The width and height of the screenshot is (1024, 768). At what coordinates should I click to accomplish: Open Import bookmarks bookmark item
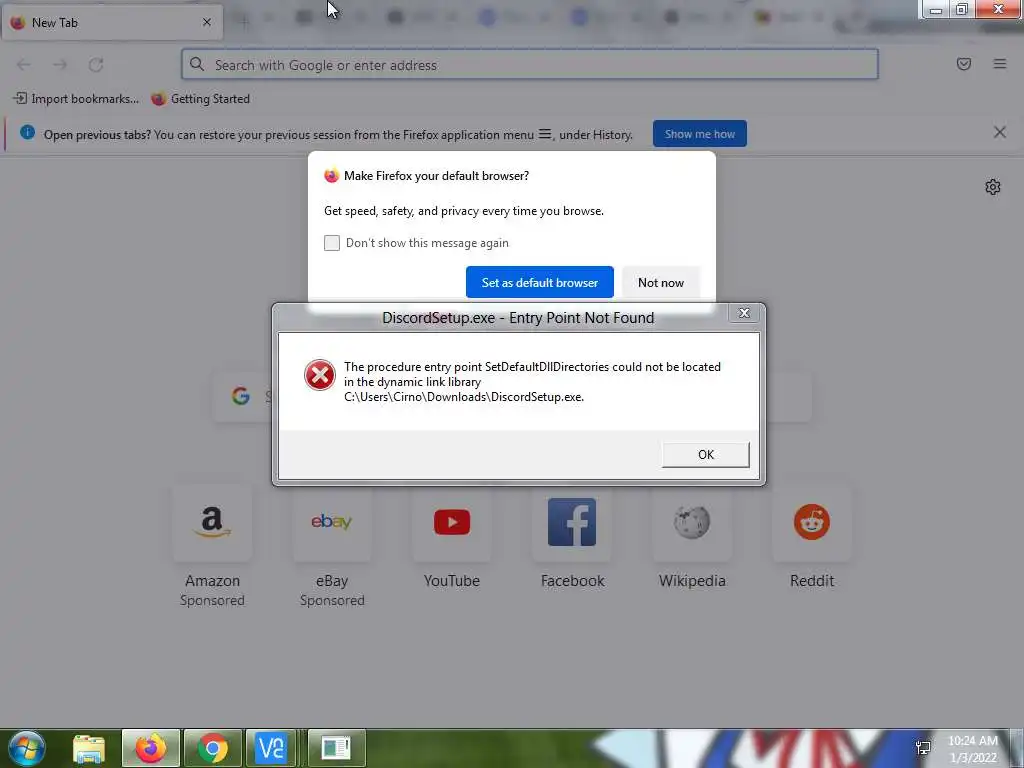click(76, 99)
